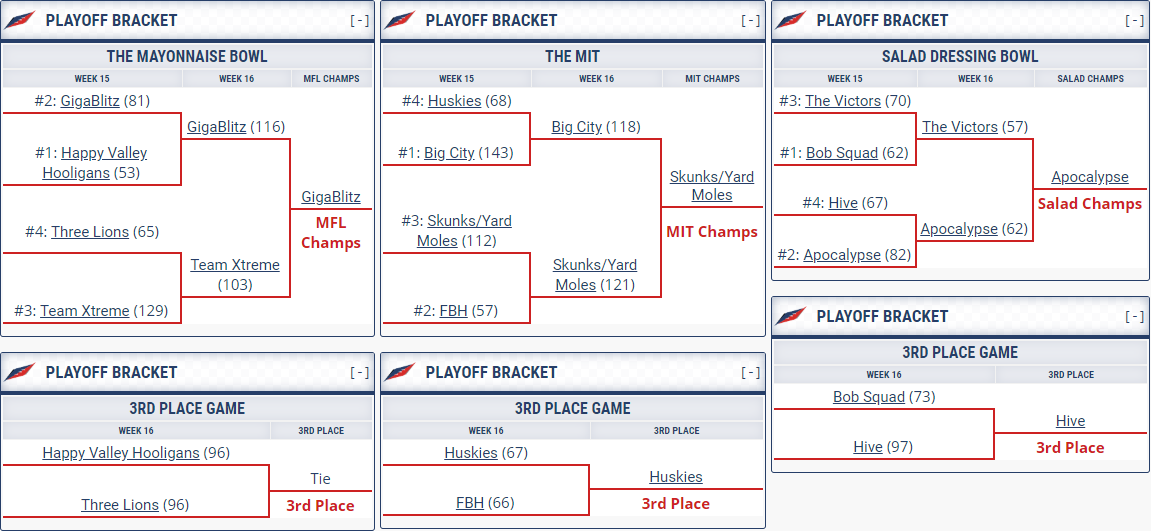1151x531 pixels.
Task: Click the logo icon above the Huskies vs FBH game
Action: 401,372
